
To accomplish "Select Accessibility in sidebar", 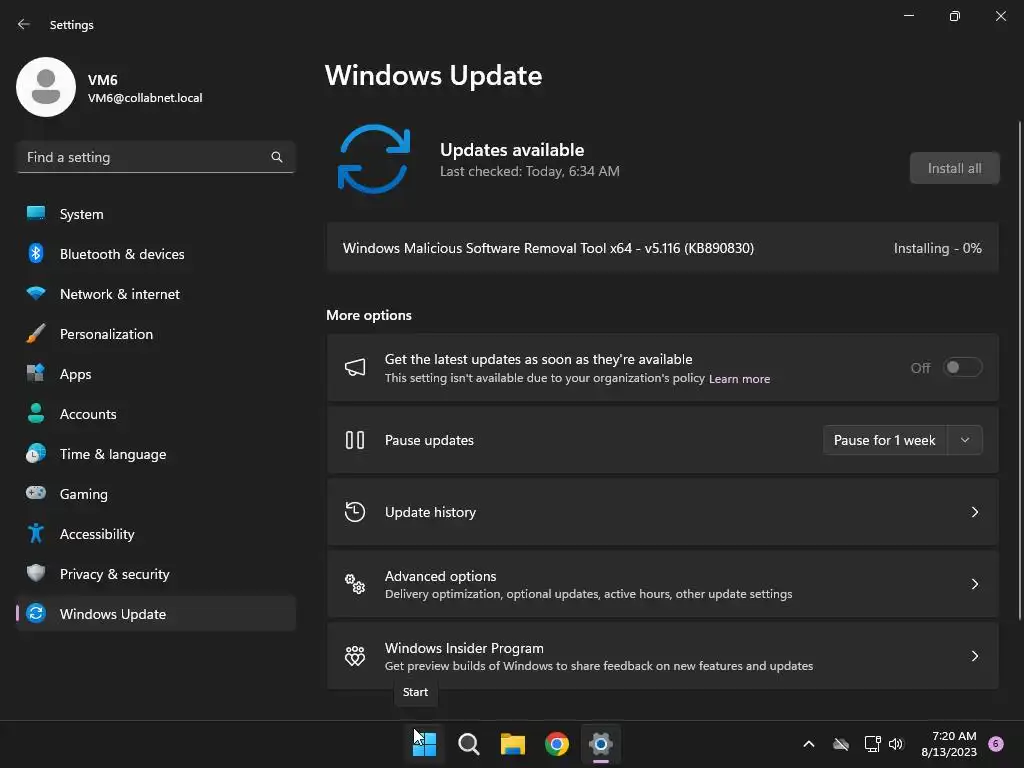I will [155, 534].
